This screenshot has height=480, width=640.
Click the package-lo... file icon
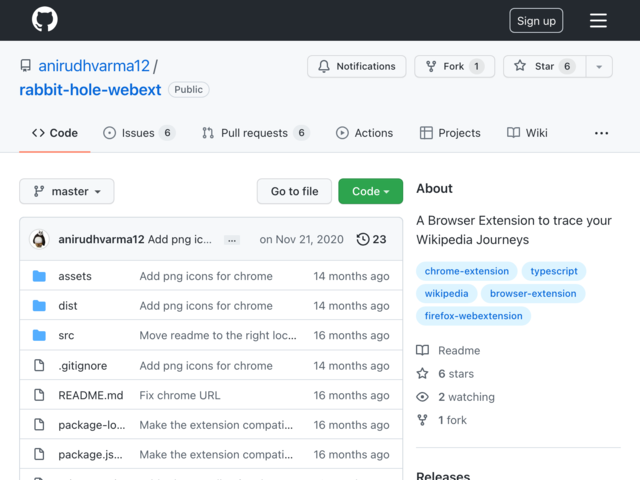pyautogui.click(x=39, y=425)
